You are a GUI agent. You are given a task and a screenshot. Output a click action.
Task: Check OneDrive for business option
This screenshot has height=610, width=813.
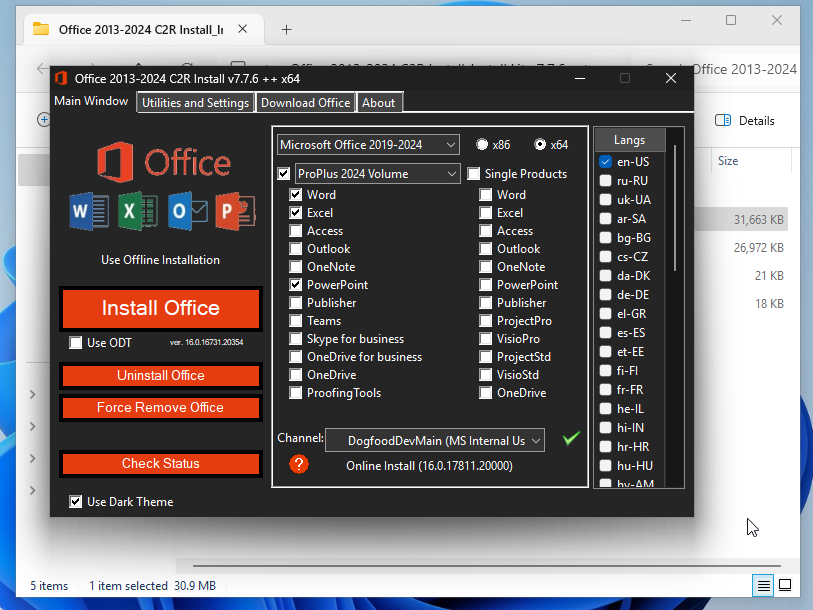coord(296,357)
